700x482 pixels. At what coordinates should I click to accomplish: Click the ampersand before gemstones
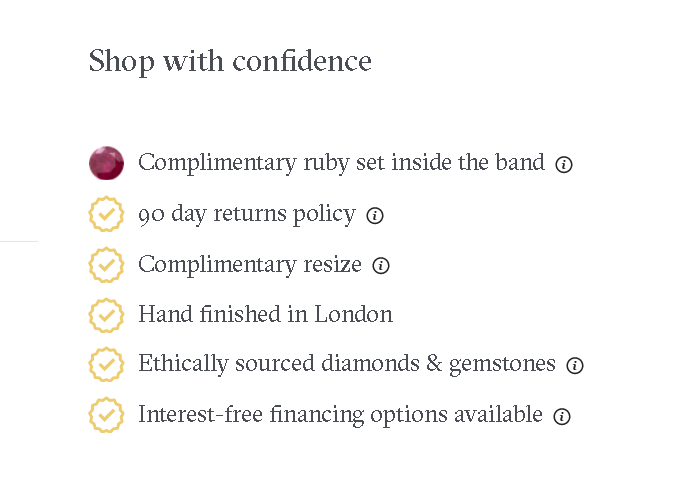(x=434, y=362)
